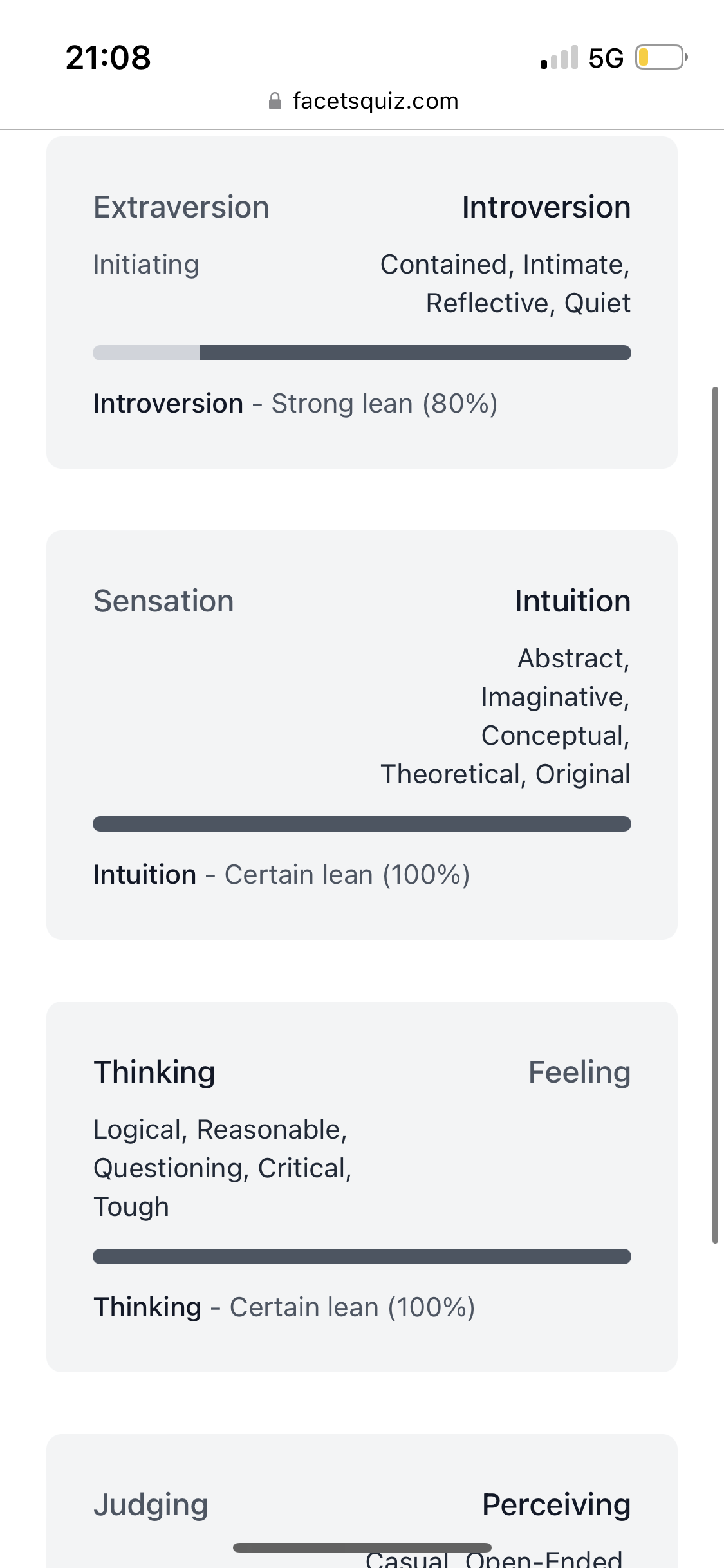Click the Introversion strong lean bar
Image resolution: width=724 pixels, height=1568 pixels.
coord(362,353)
